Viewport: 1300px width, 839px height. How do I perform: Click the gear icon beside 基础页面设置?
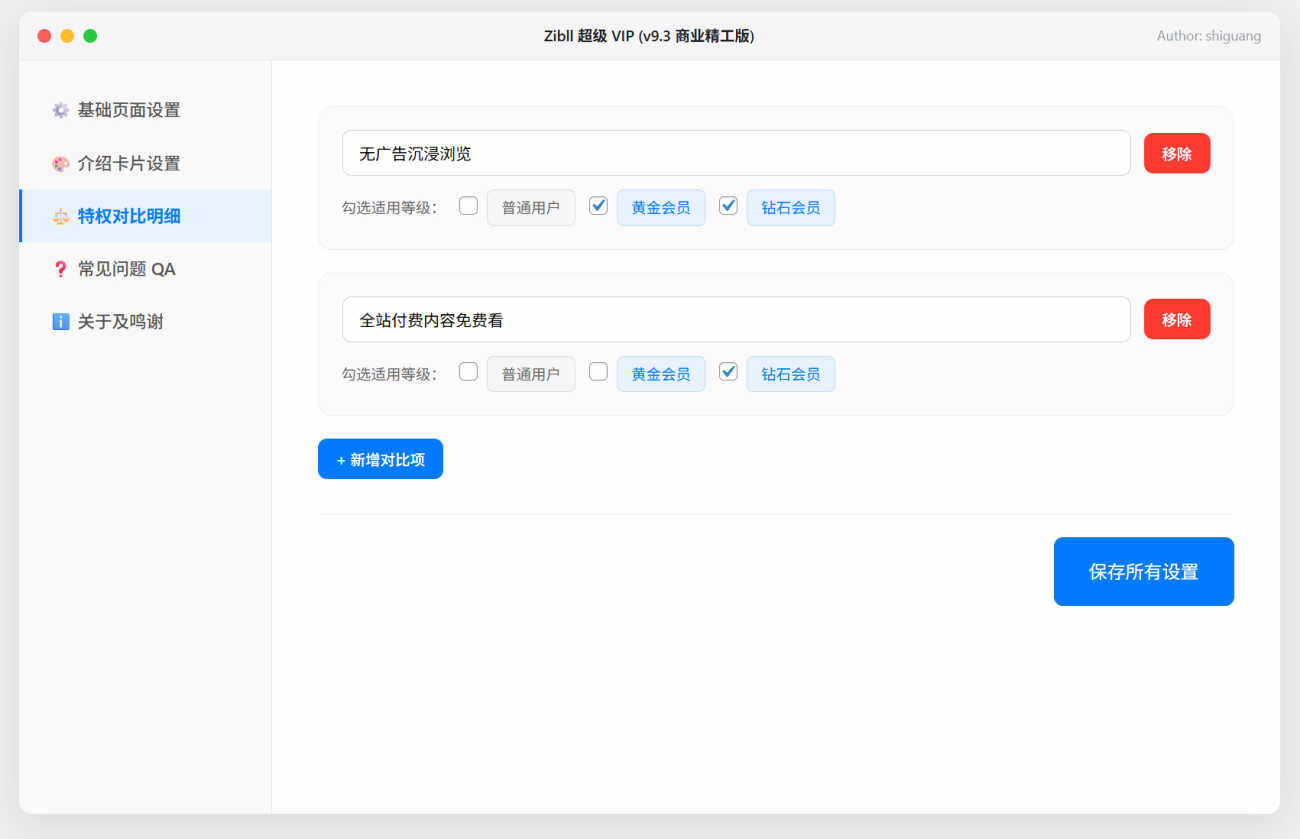pyautogui.click(x=60, y=110)
